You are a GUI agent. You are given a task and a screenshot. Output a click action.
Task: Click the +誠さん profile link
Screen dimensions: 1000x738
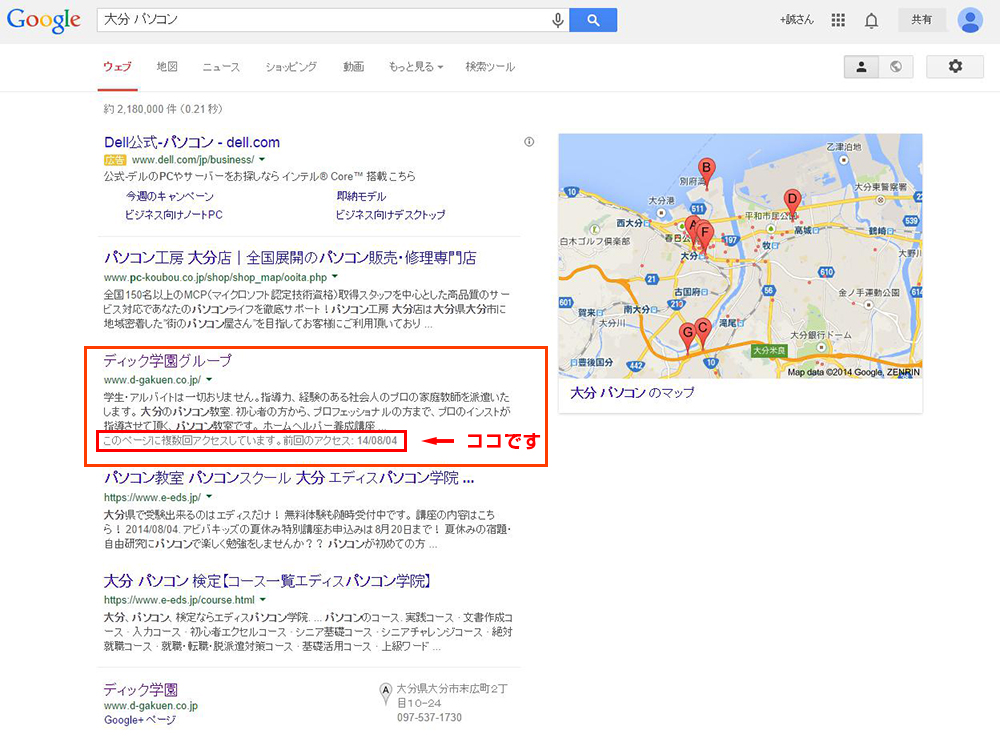[797, 20]
